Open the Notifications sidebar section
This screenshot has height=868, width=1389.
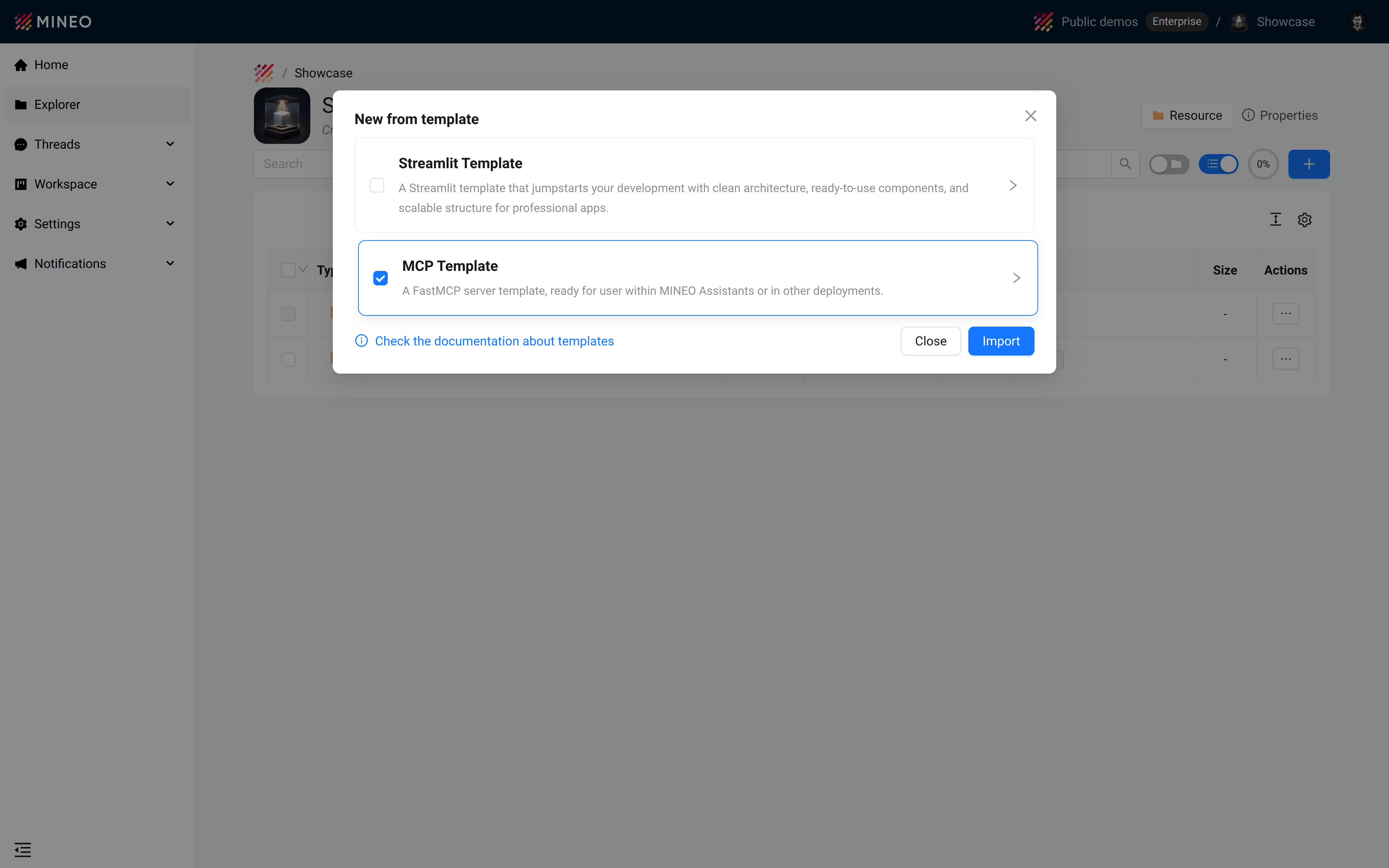(x=98, y=264)
